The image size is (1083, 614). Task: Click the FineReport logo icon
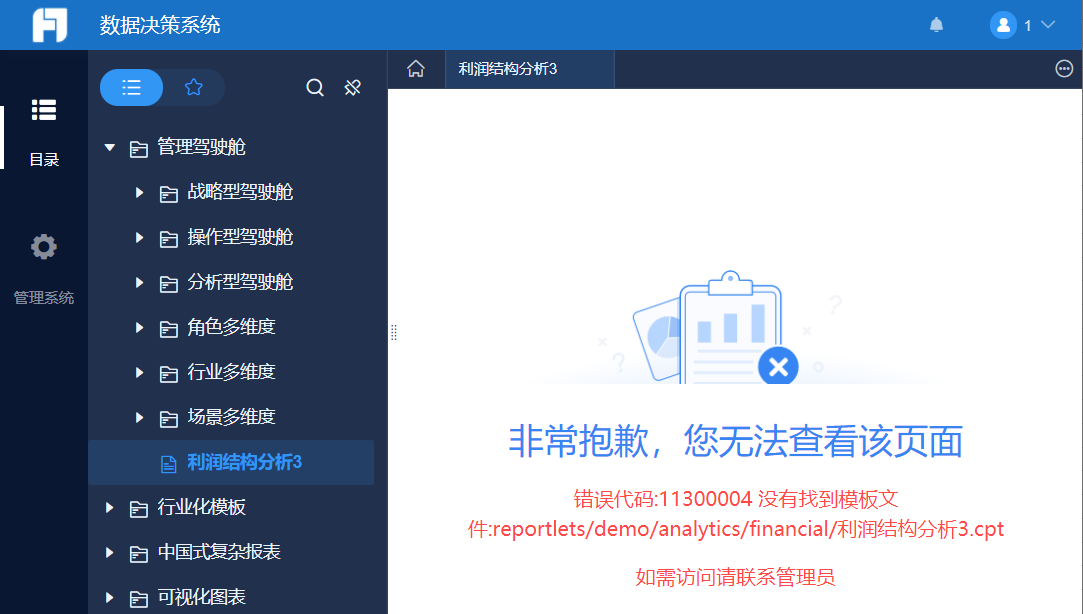(50, 25)
